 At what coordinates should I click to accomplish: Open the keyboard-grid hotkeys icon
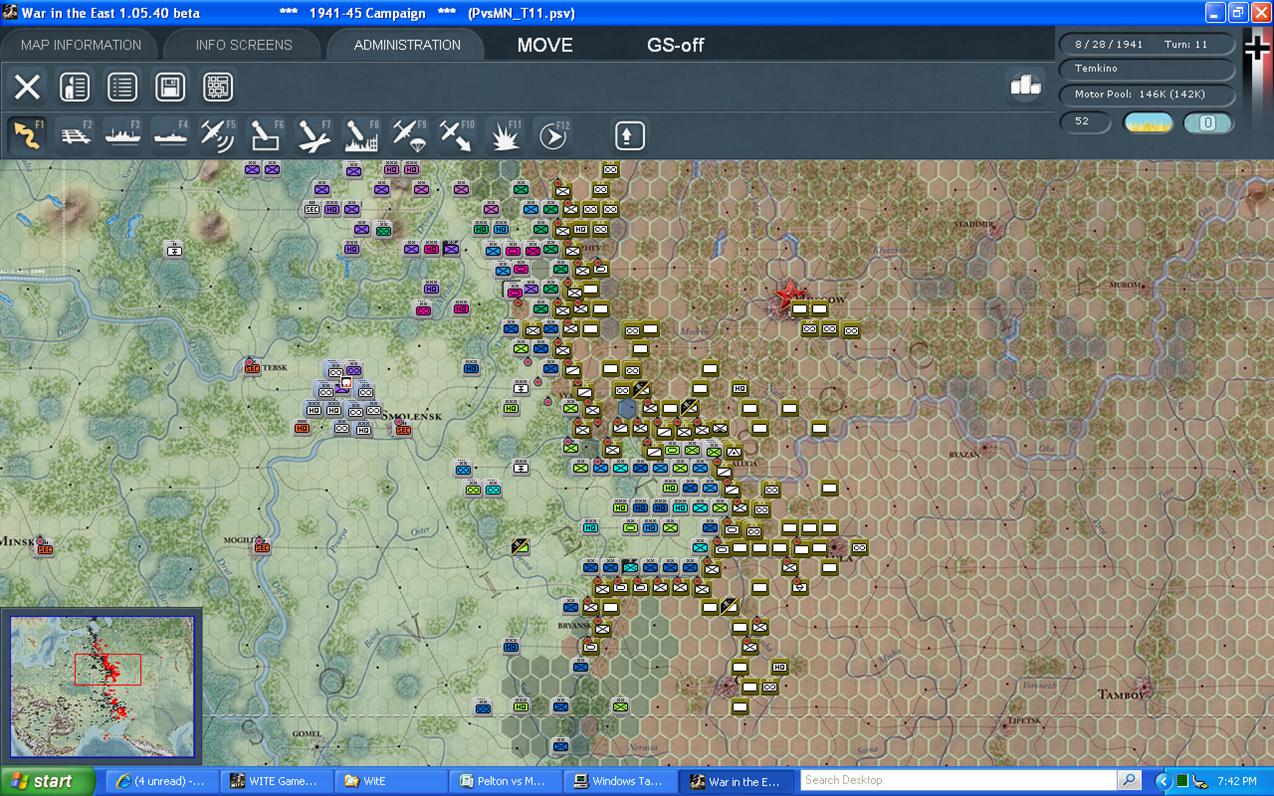(218, 87)
